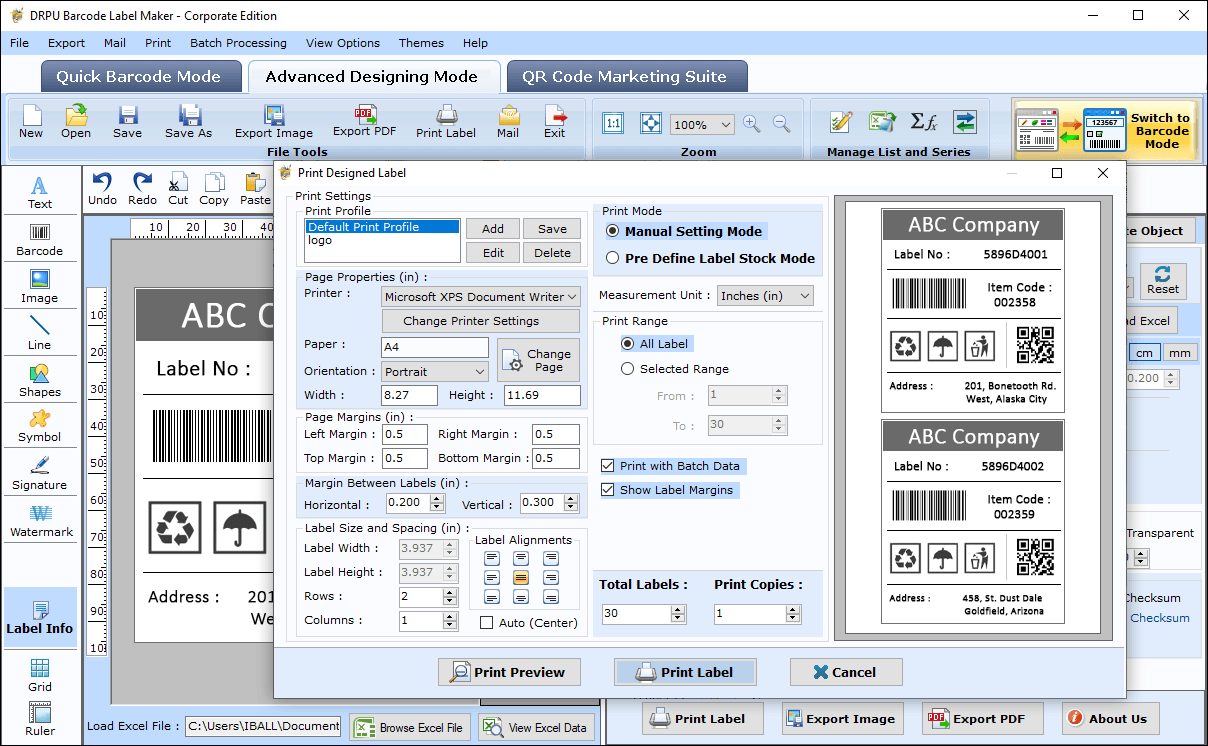Toggle the Grid option in sidebar
Image resolution: width=1208 pixels, height=746 pixels.
[x=40, y=676]
